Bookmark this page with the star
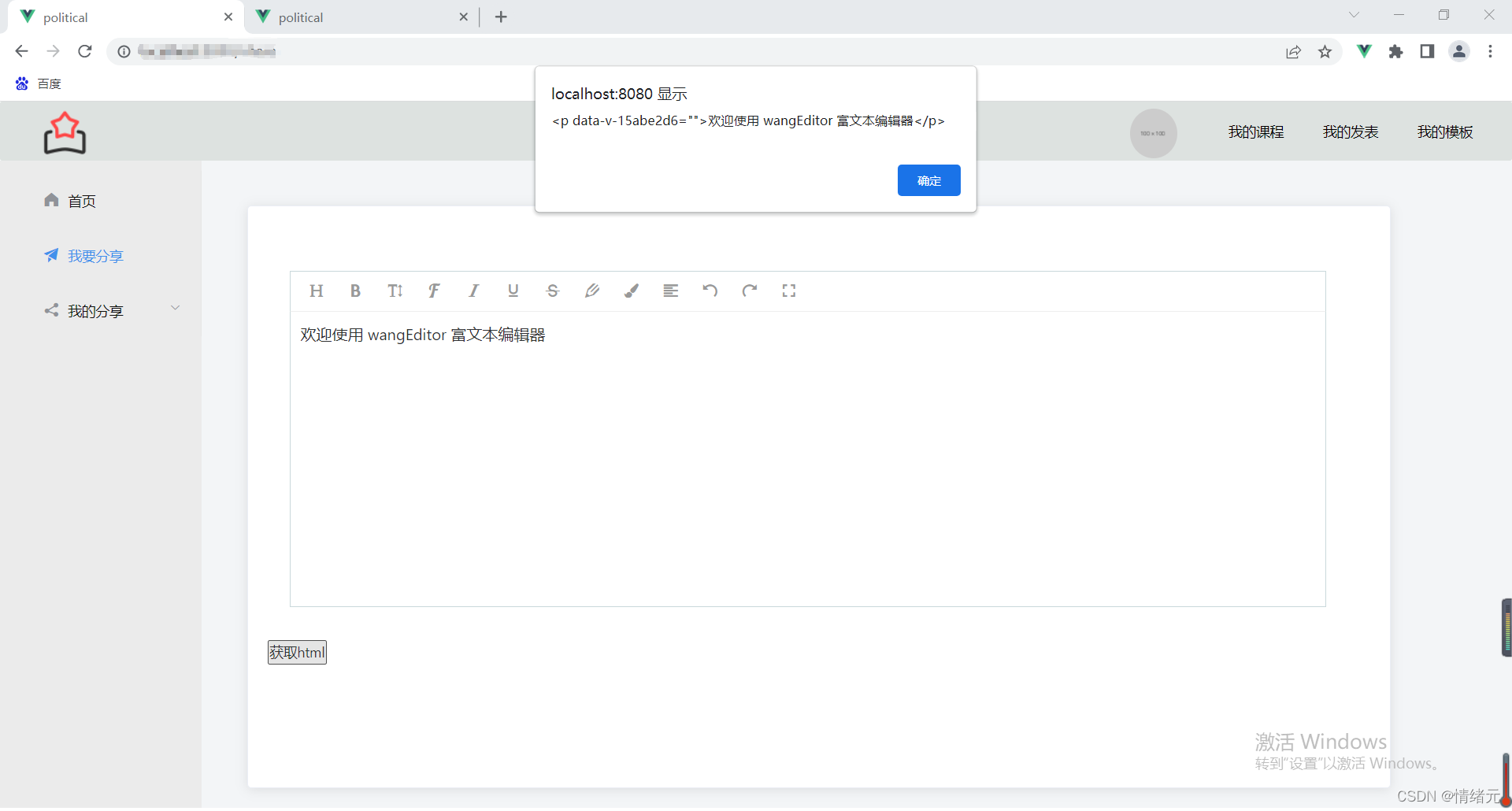This screenshot has height=811, width=1512. [1325, 51]
